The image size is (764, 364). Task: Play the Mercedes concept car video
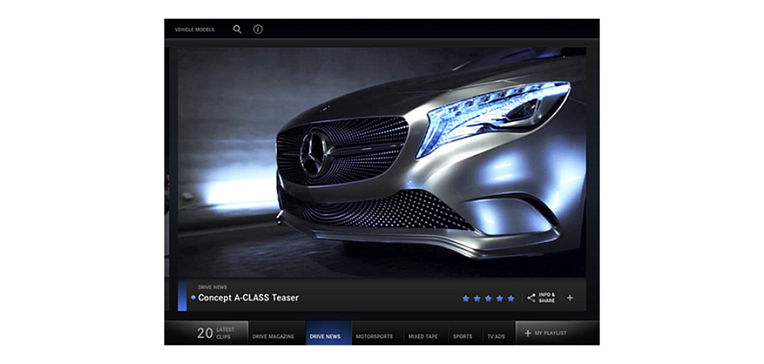pyautogui.click(x=382, y=162)
